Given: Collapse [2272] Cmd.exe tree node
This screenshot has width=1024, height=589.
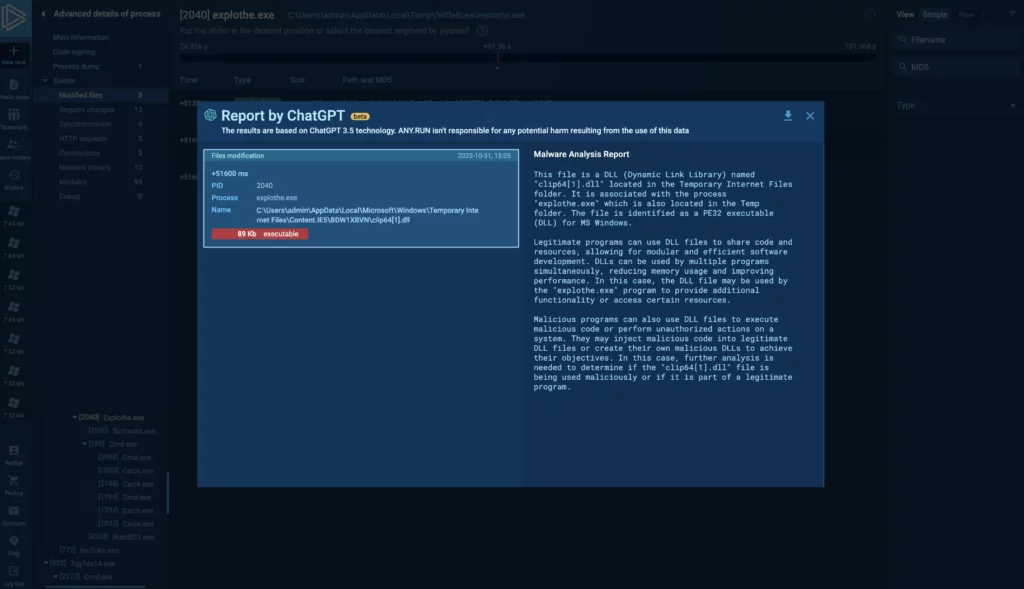Looking at the screenshot, I should [56, 577].
